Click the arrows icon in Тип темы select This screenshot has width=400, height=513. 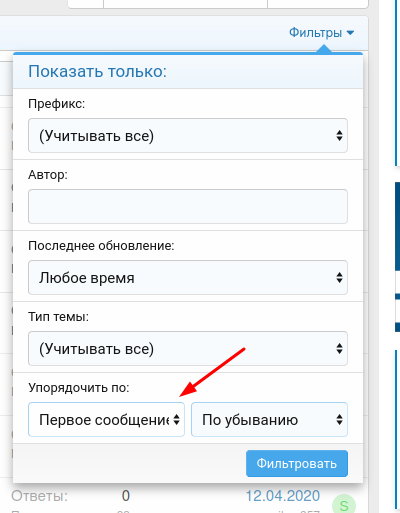(x=339, y=349)
